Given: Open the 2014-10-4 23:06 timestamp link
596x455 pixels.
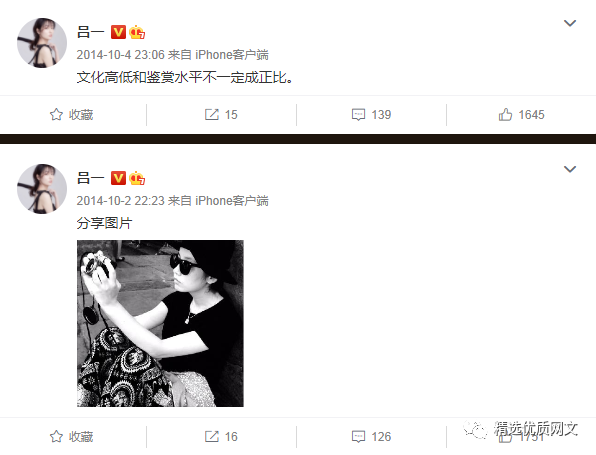Looking at the screenshot, I should 120,55.
